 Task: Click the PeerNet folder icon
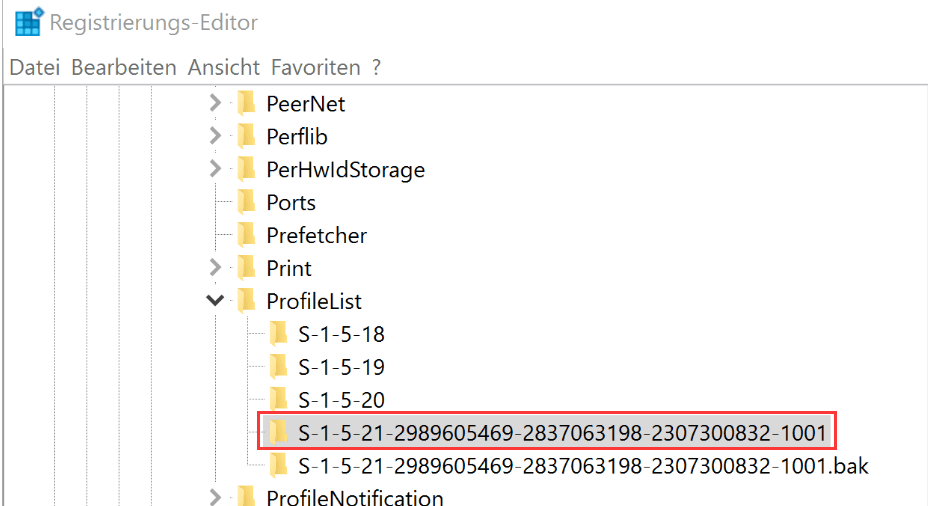click(245, 103)
